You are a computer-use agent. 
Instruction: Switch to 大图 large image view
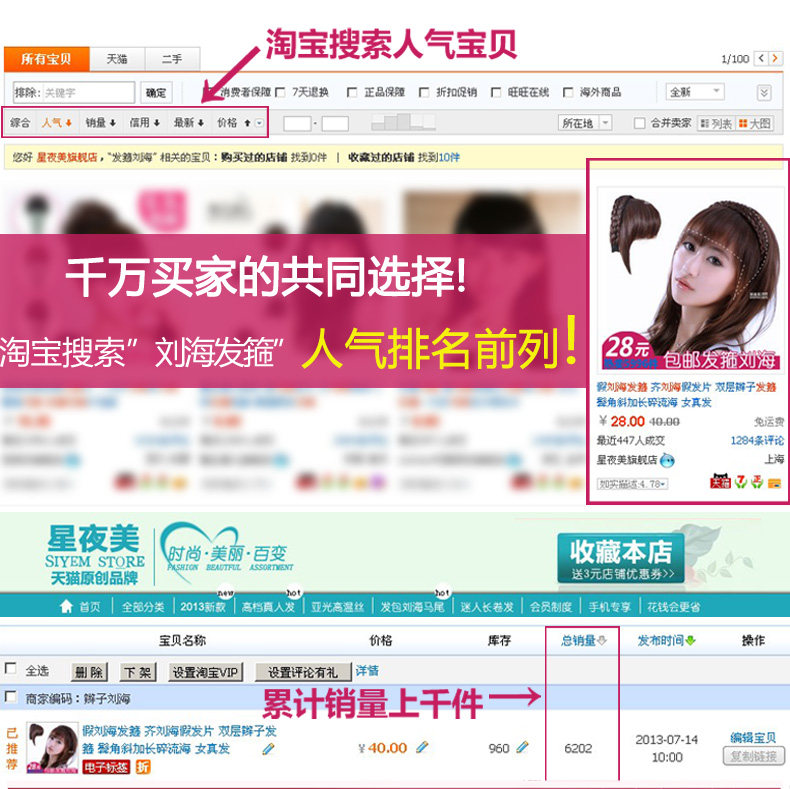tap(754, 123)
